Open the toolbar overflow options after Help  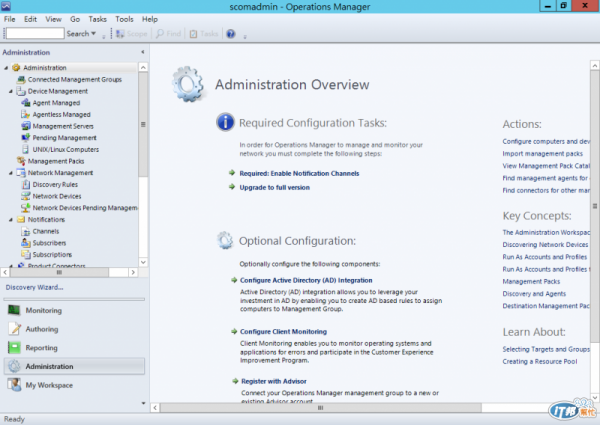coord(245,37)
